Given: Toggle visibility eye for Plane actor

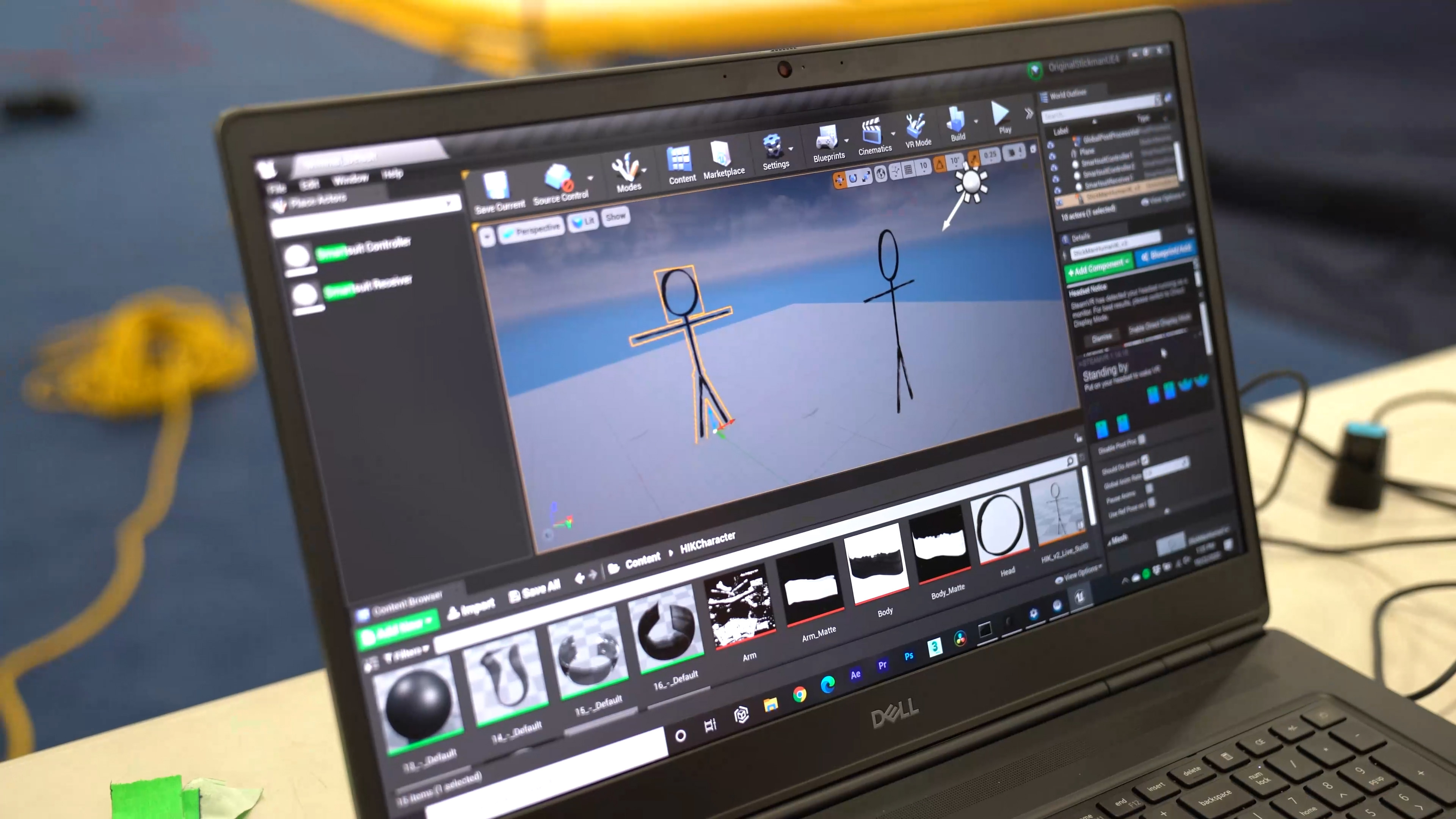Looking at the screenshot, I should tap(1052, 156).
